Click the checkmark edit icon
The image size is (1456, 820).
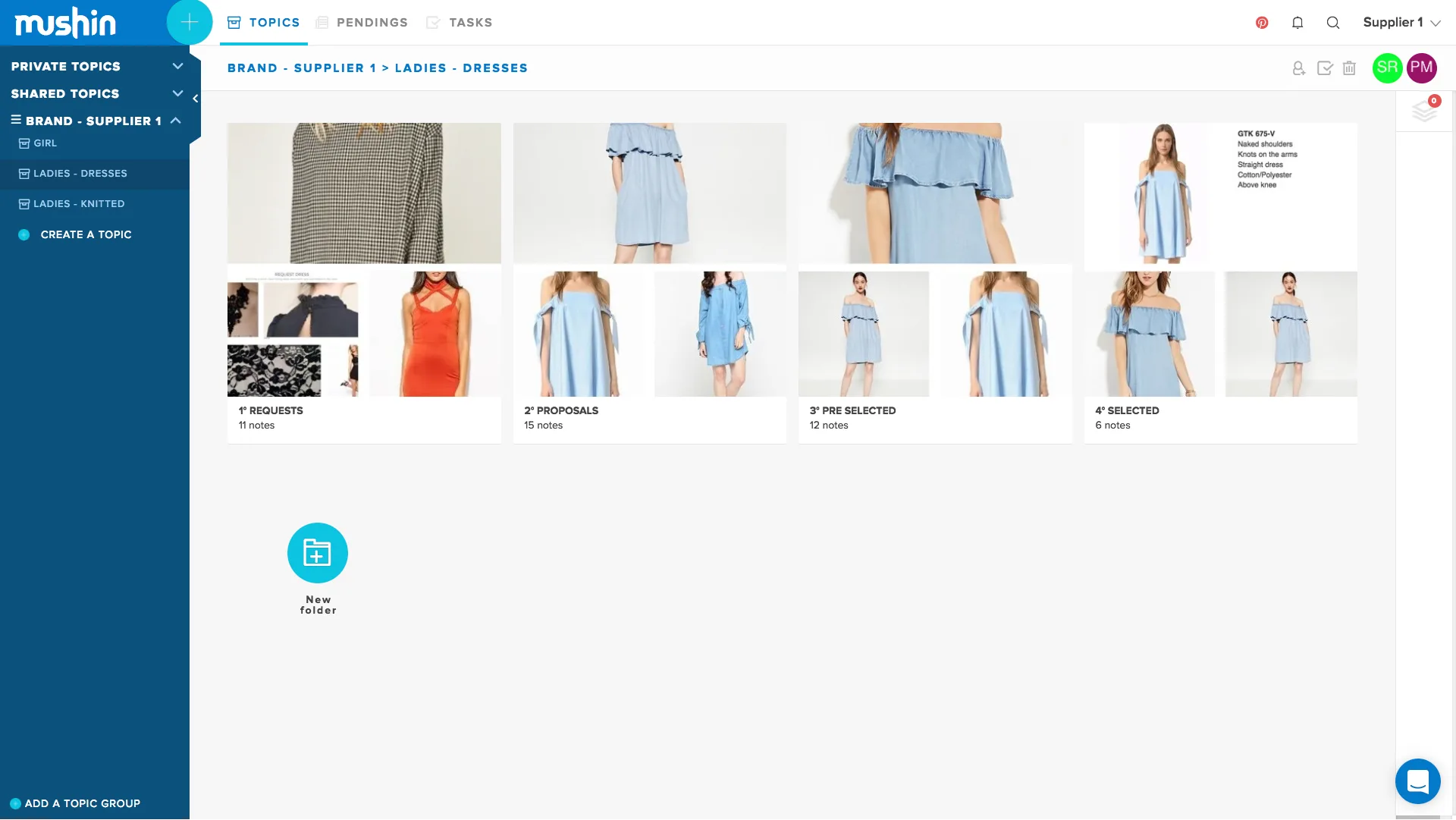point(1325,68)
